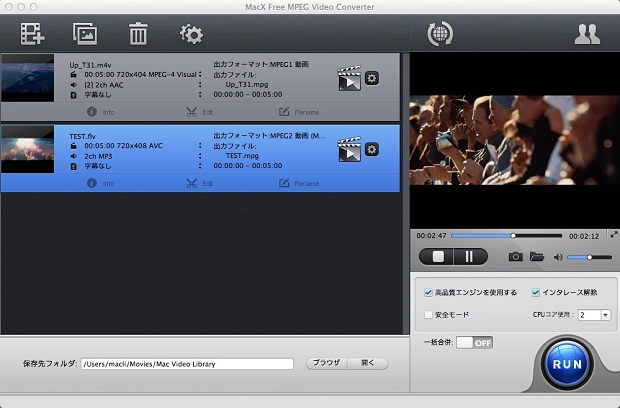620x408 pixels.
Task: Click Edit scissors for Up_T31.m4v
Action: point(200,112)
